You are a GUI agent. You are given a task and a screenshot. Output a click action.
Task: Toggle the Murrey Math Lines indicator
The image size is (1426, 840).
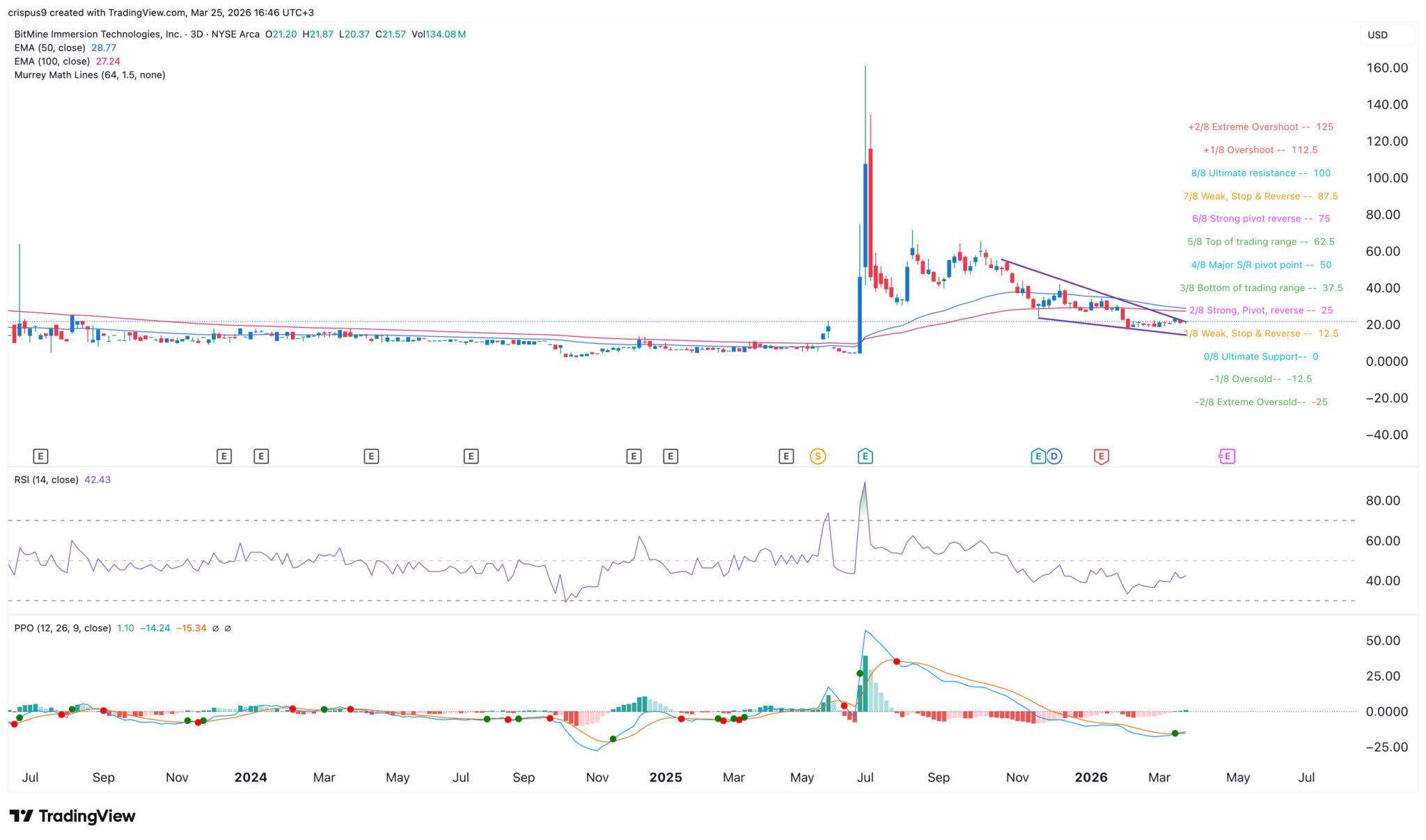pos(89,74)
